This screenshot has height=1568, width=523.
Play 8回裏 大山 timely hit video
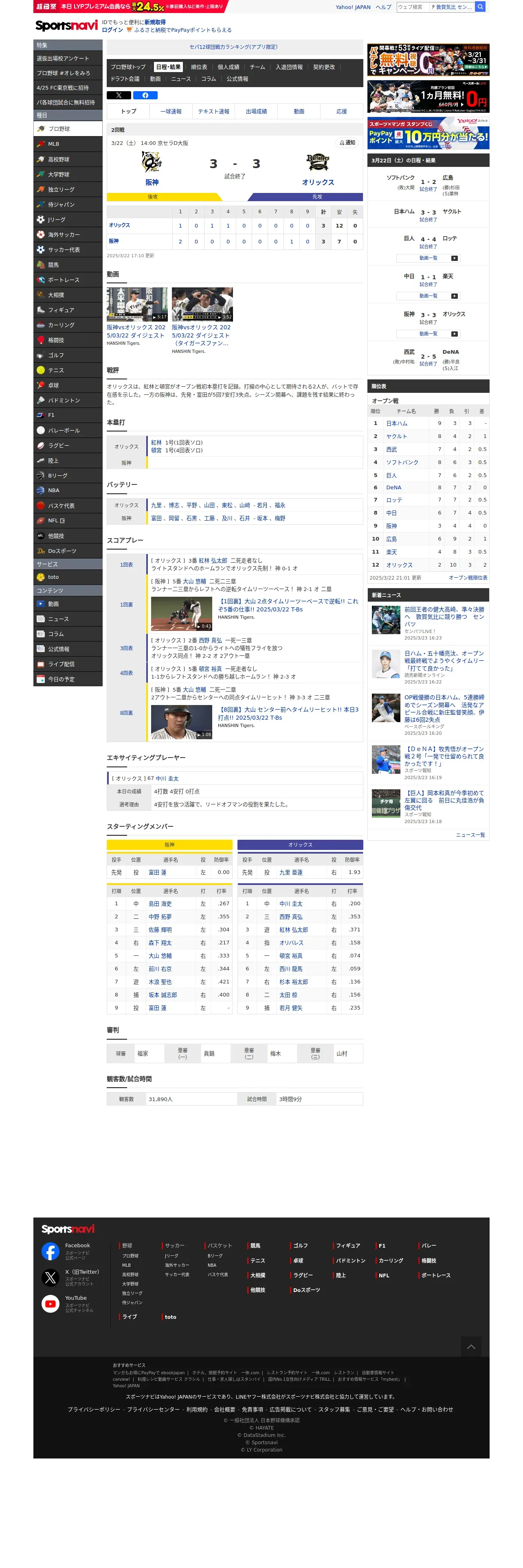pos(181,722)
